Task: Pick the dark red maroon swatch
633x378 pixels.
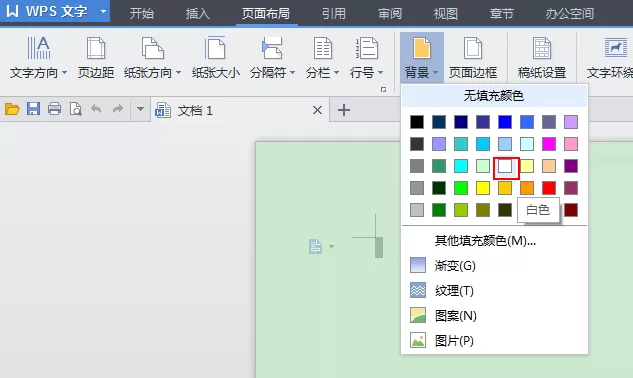Action: (571, 210)
